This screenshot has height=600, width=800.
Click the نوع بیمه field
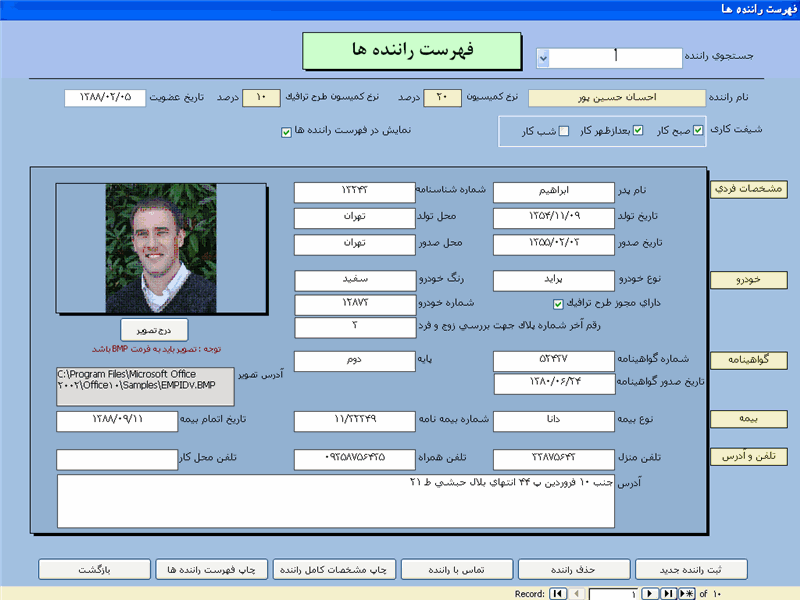(x=554, y=421)
